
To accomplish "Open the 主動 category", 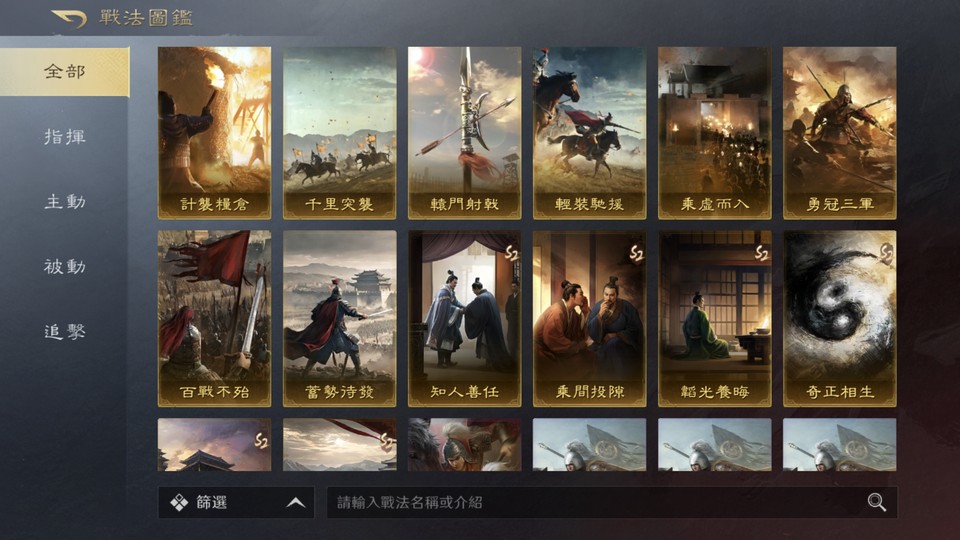I will [64, 201].
